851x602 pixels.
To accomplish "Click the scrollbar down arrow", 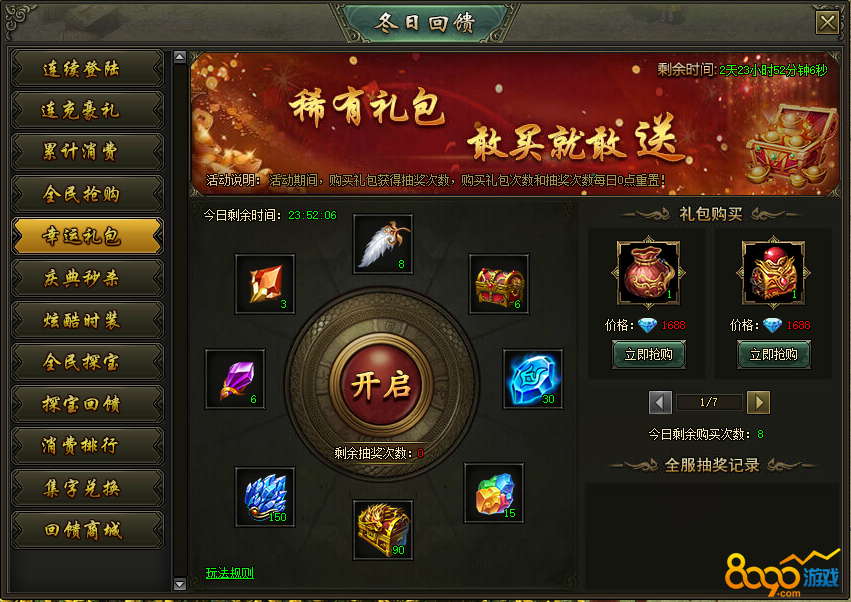I will tap(180, 584).
